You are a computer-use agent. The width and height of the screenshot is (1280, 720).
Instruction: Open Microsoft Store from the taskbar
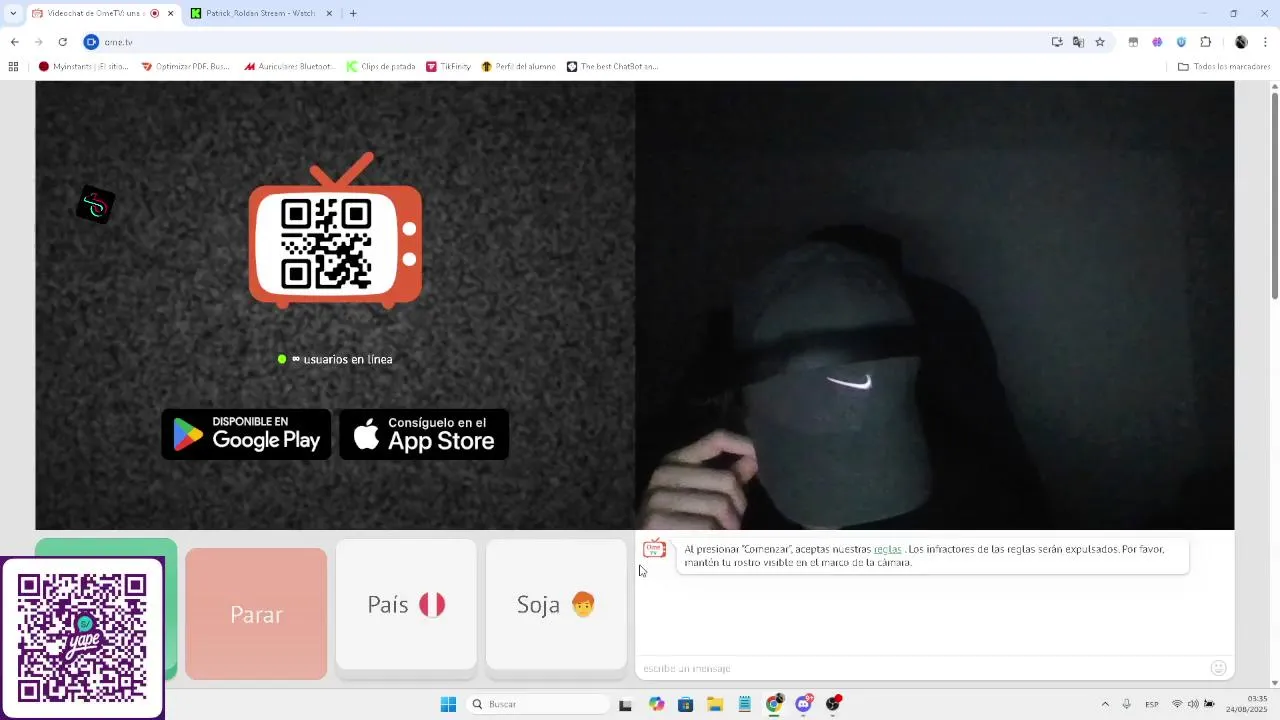pos(685,704)
